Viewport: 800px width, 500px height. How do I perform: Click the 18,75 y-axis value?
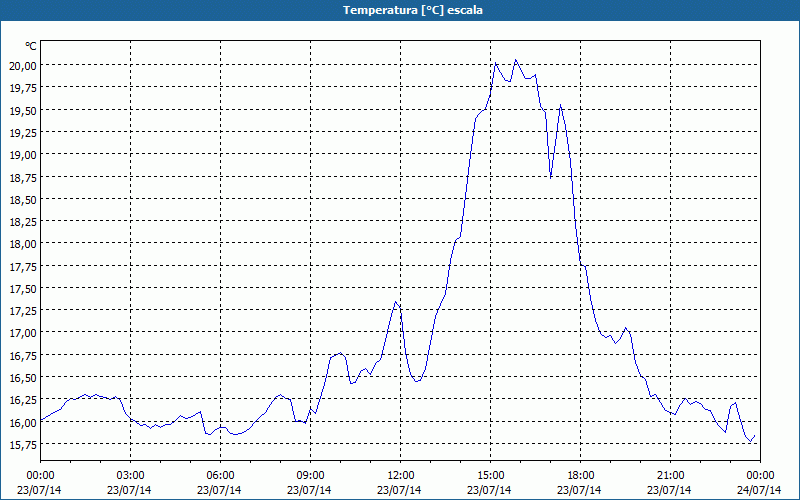(x=23, y=177)
